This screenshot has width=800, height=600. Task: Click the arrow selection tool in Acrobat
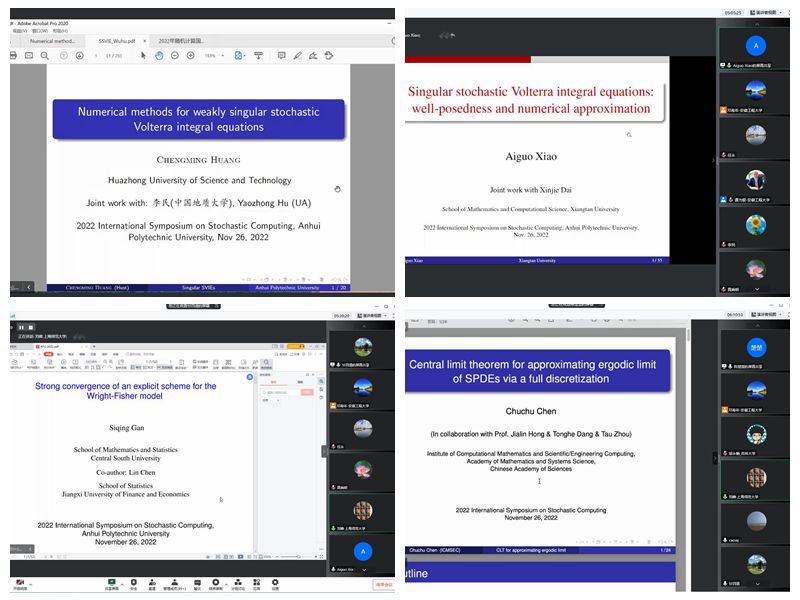click(x=143, y=55)
